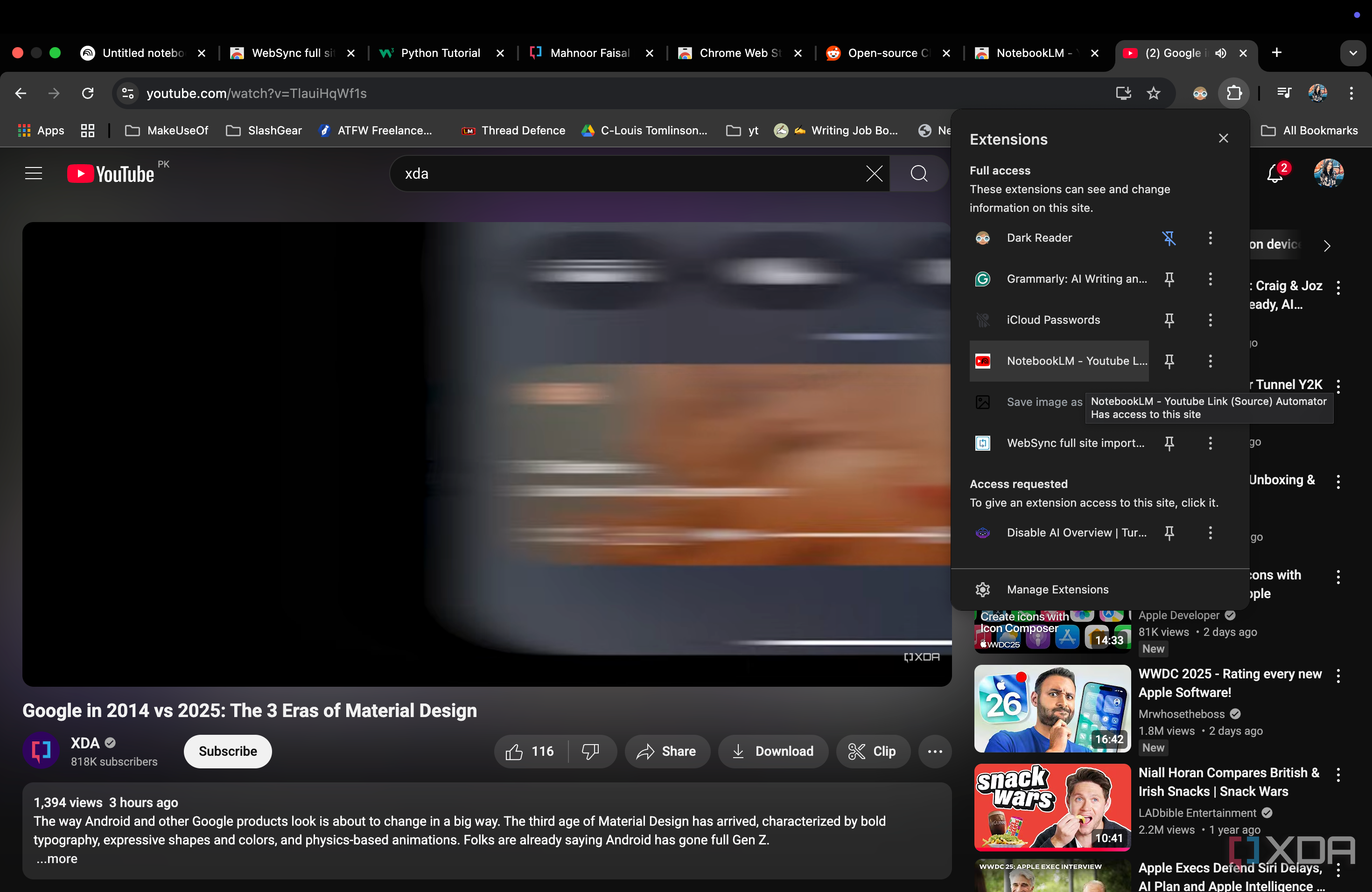Open YouTube notifications bell
Screen dimensions: 1372x892
pyautogui.click(x=1275, y=174)
